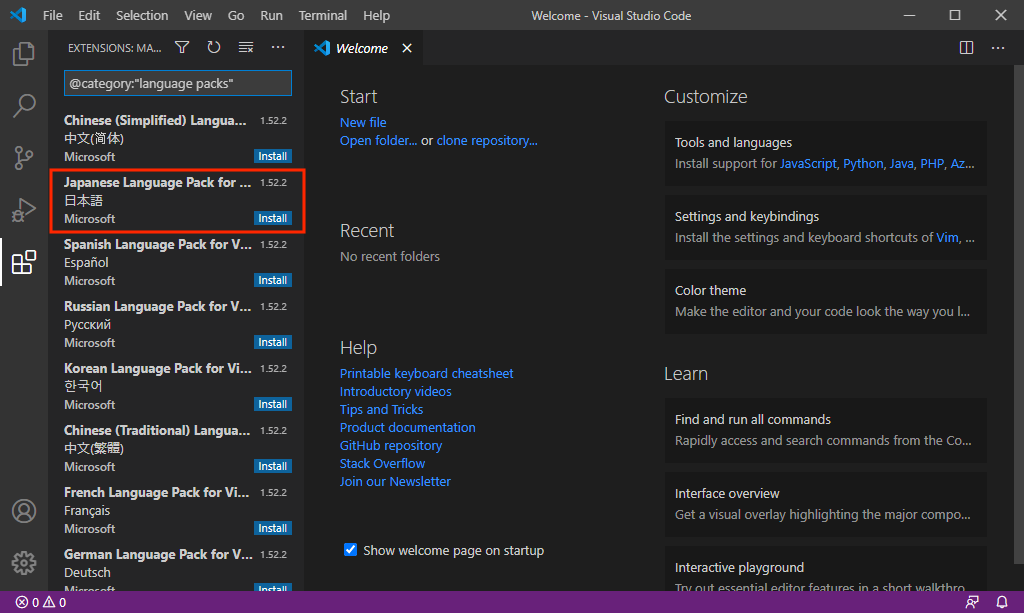This screenshot has width=1024, height=613.
Task: Open the Terminal menu
Action: pyautogui.click(x=323, y=15)
